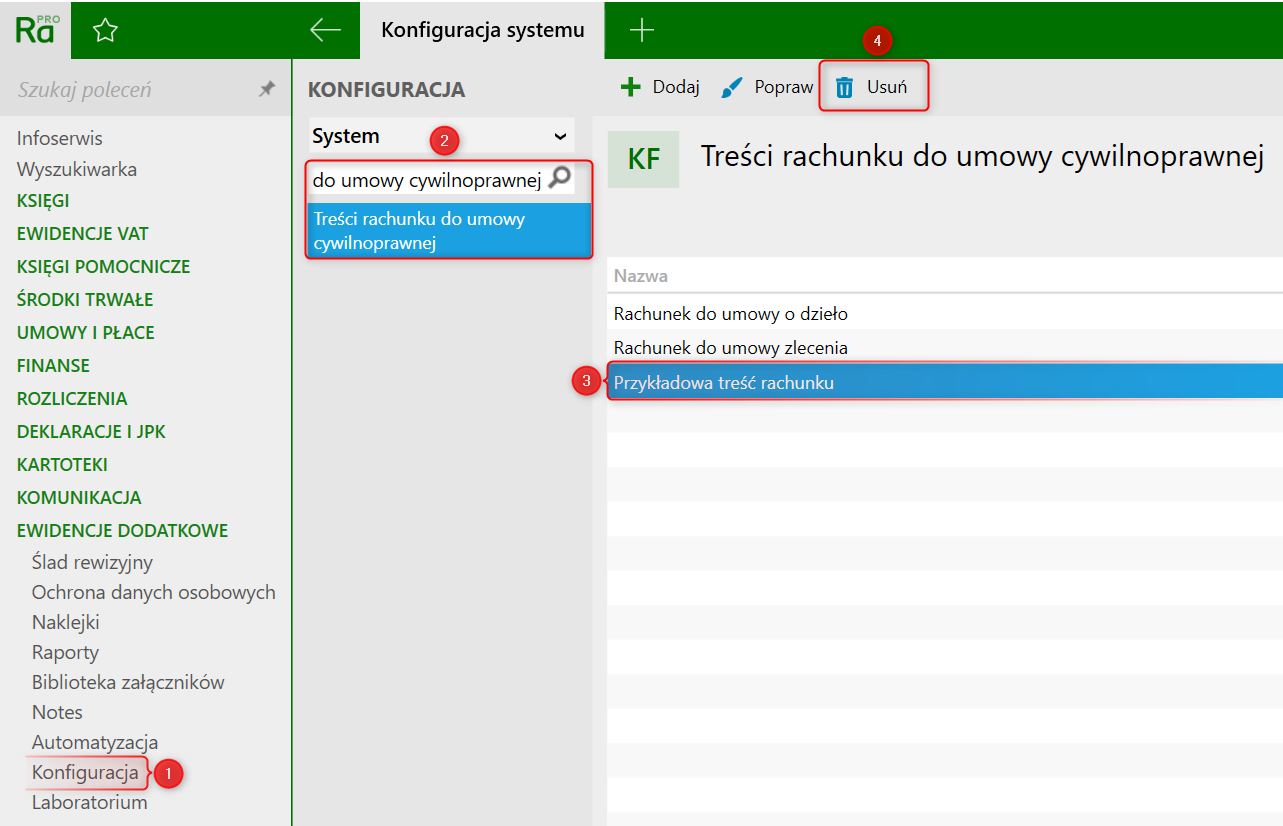Expand the DEKLARACJE I JPK section

pos(91,432)
